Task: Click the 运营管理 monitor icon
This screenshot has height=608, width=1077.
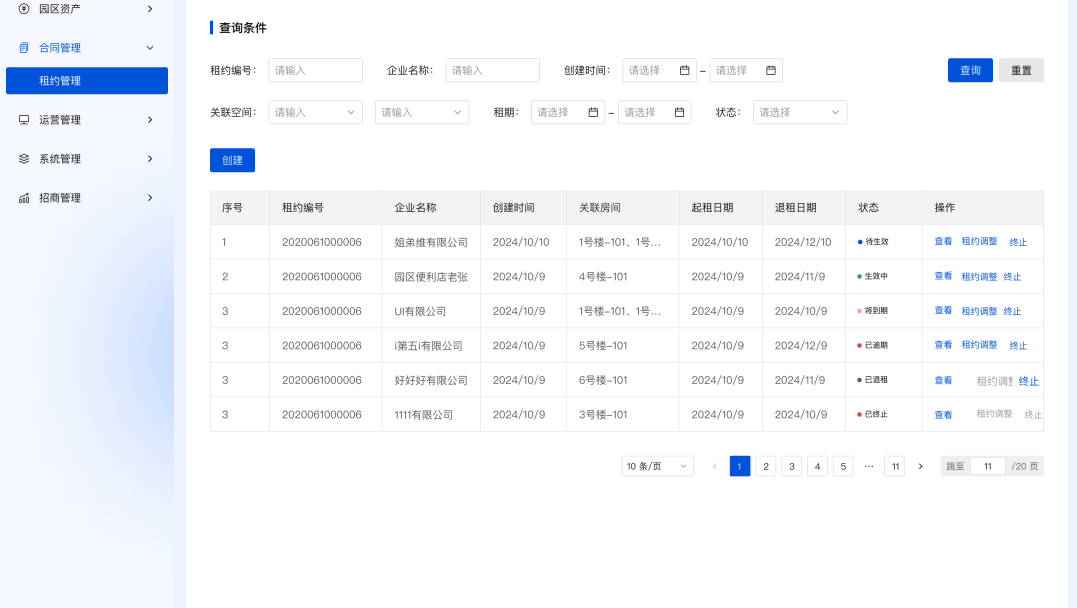Action: (24, 120)
